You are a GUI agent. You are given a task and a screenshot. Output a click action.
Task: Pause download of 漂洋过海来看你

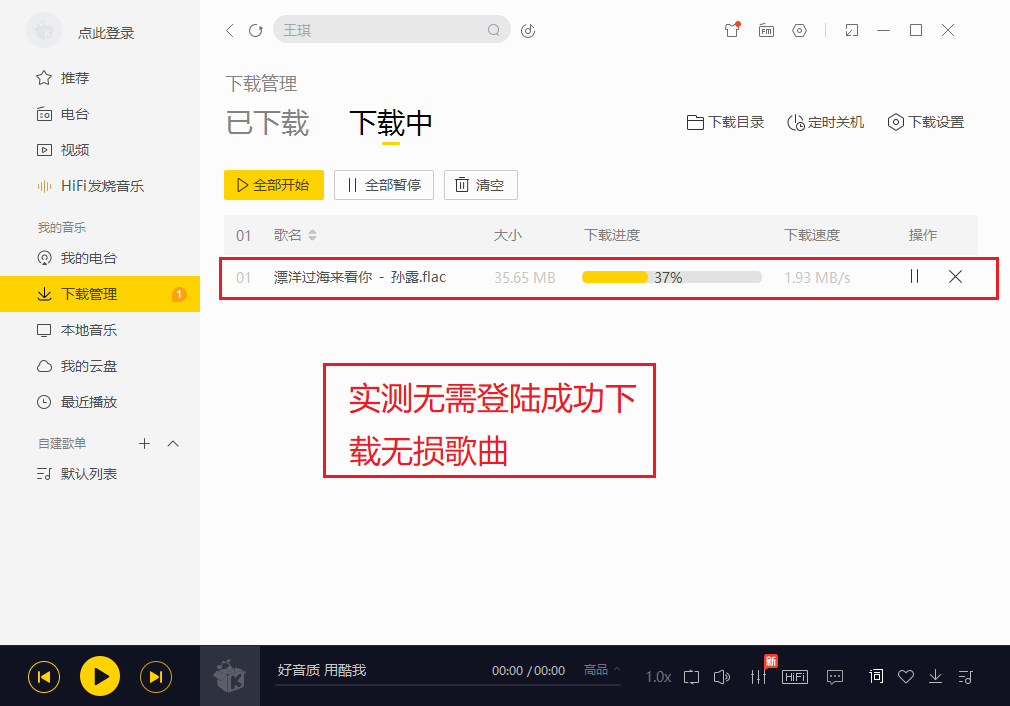click(914, 276)
